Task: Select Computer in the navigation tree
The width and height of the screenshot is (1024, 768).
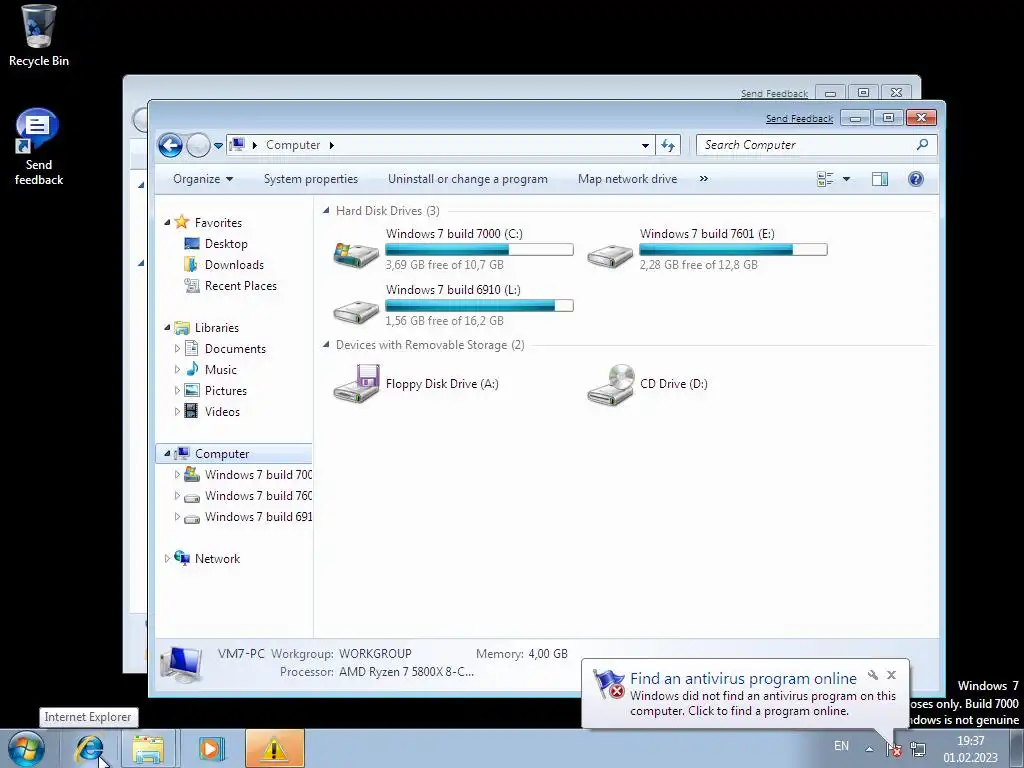Action: pos(234,453)
